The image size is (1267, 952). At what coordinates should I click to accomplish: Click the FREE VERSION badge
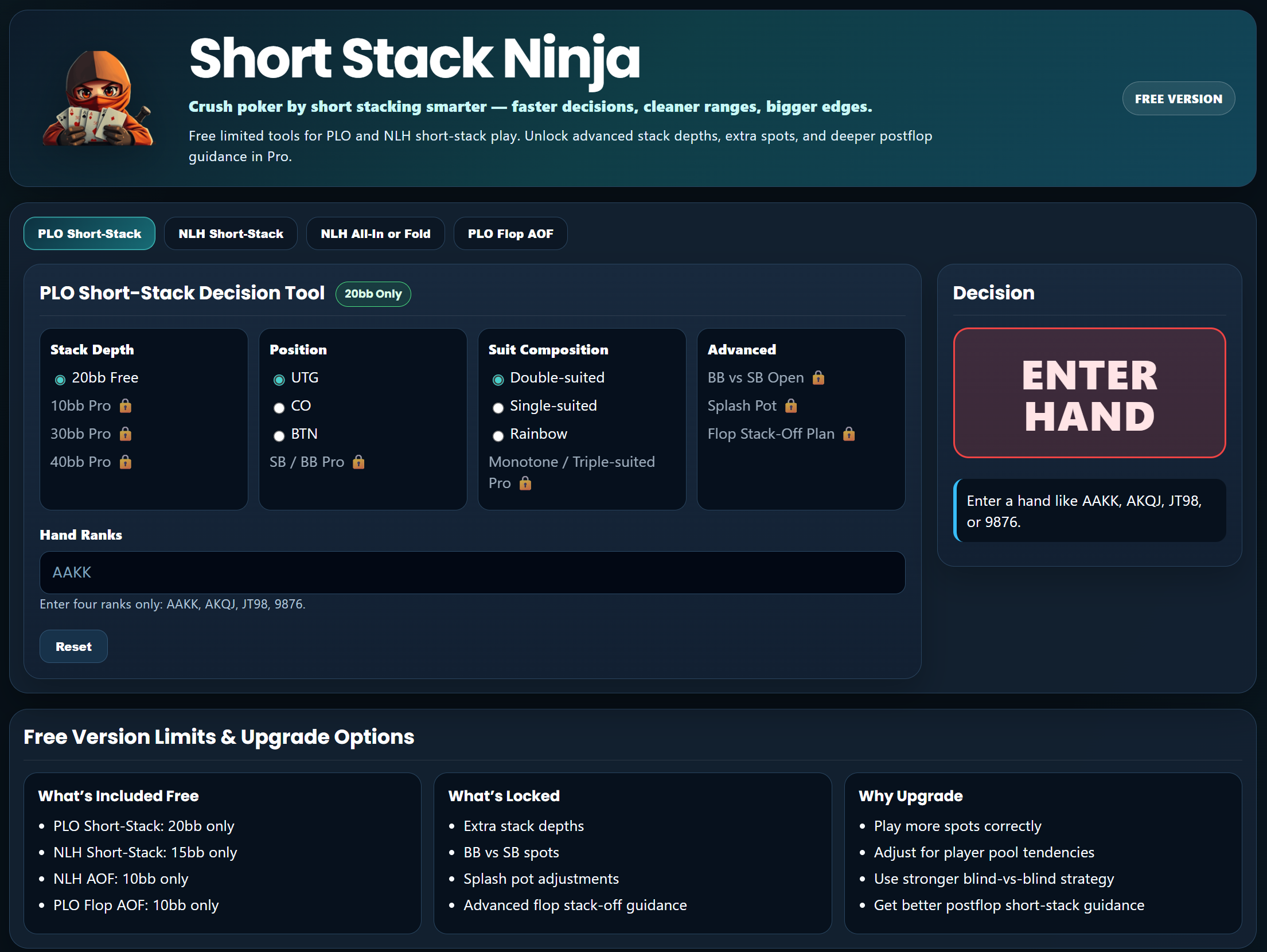tap(1178, 99)
